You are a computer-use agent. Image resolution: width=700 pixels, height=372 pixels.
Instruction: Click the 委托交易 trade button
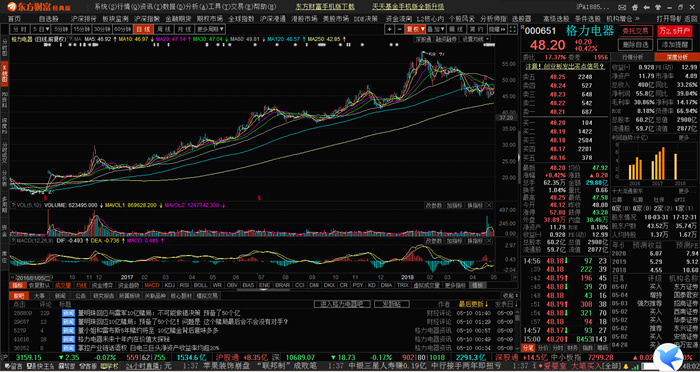click(636, 31)
